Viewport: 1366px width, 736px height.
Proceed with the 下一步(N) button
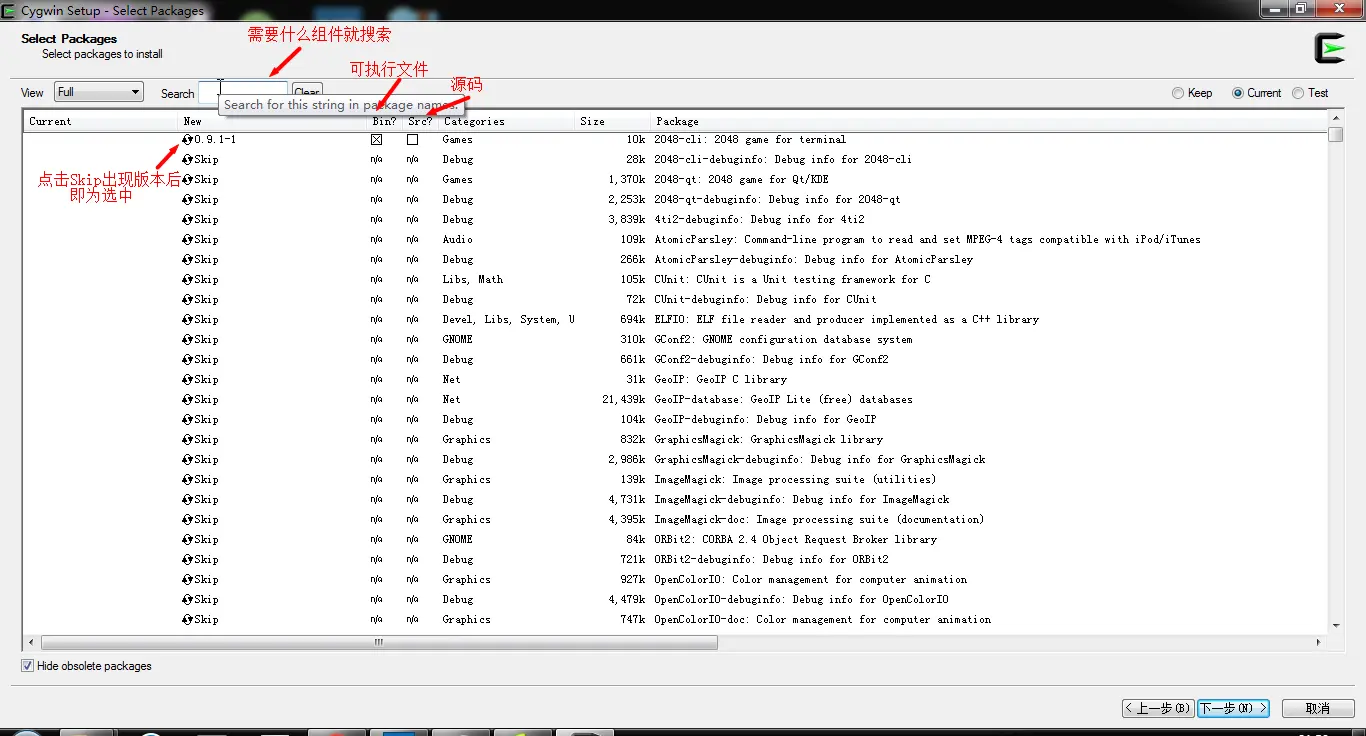point(1233,708)
